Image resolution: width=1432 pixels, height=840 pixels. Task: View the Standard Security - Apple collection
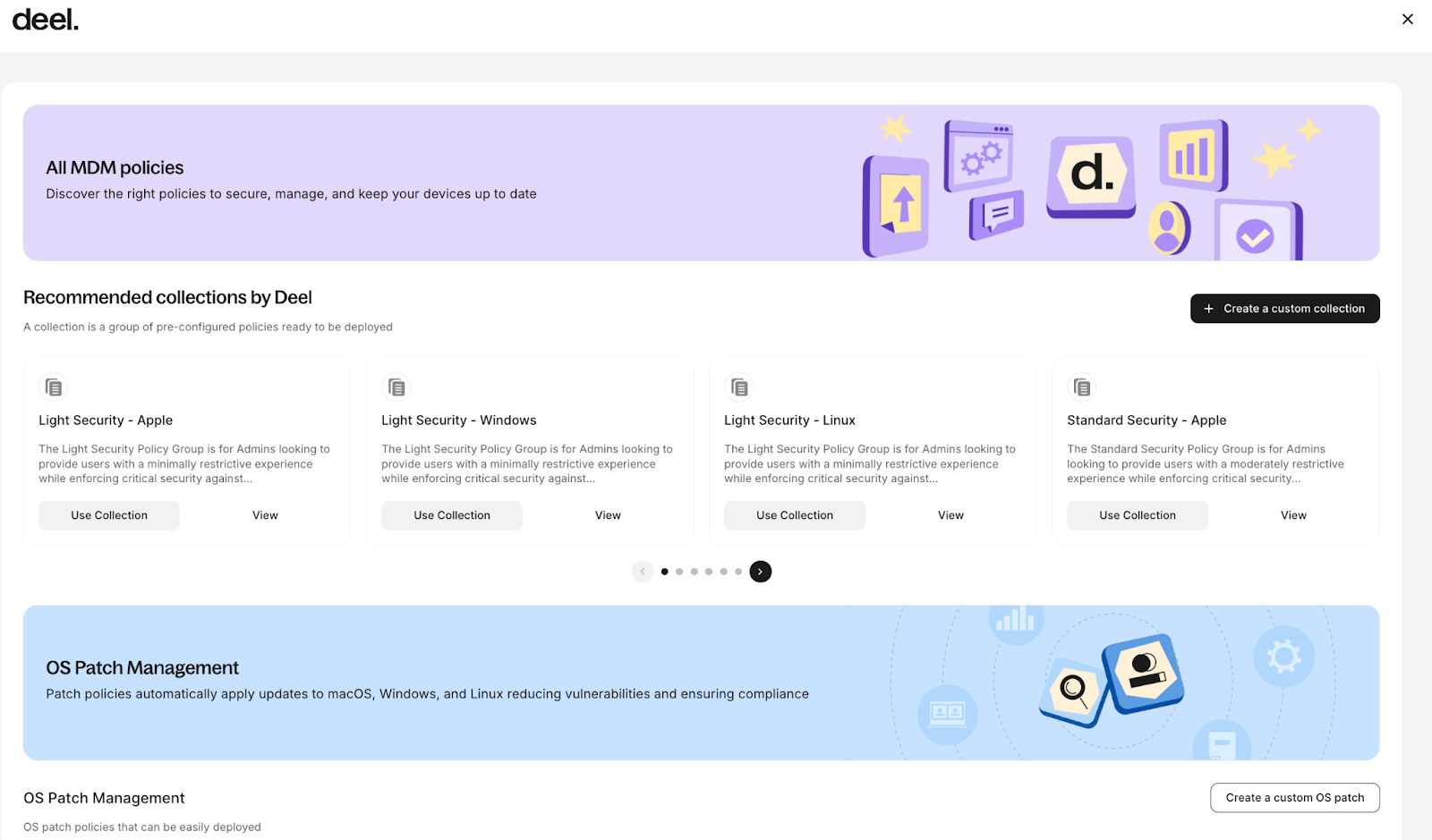pos(1293,515)
